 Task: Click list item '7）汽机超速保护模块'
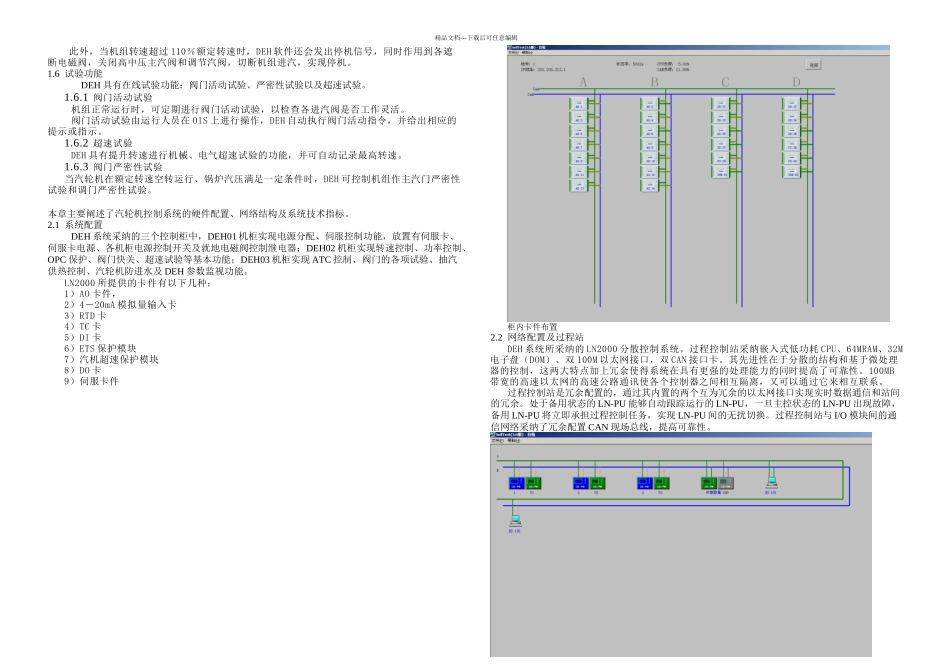(111, 359)
